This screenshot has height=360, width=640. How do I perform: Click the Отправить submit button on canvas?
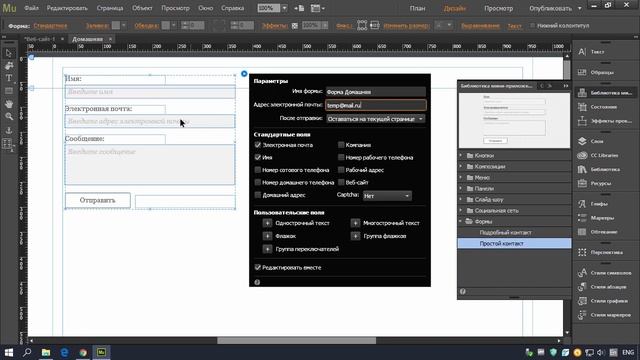point(98,200)
